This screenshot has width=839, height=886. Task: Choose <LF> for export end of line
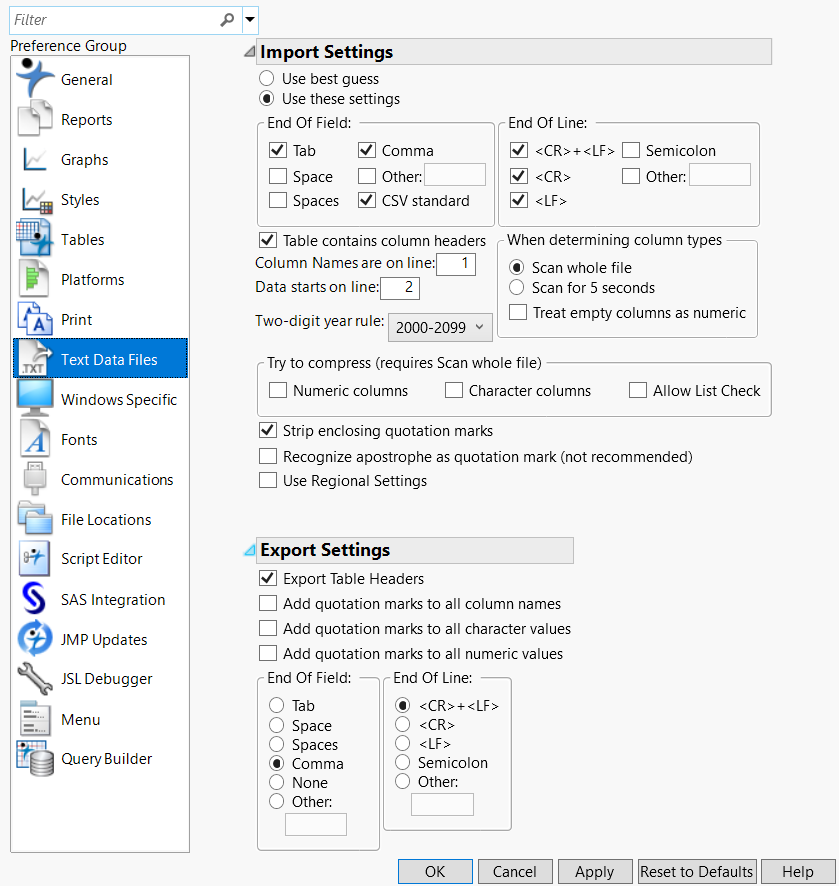pyautogui.click(x=402, y=743)
